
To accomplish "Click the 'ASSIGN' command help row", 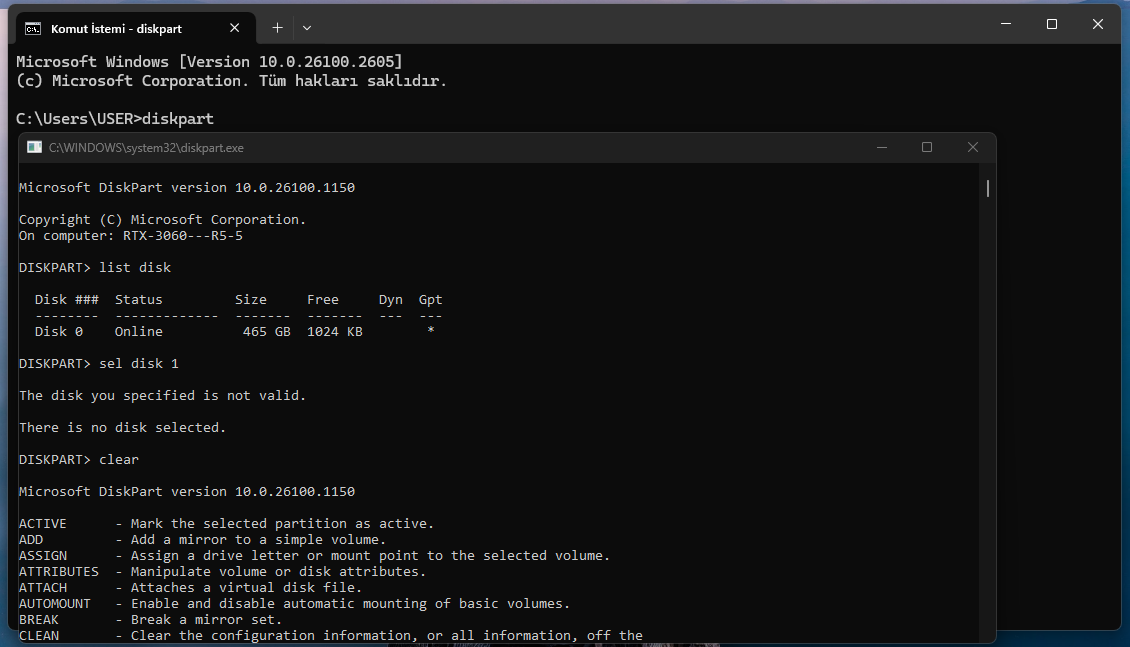I will click(314, 555).
